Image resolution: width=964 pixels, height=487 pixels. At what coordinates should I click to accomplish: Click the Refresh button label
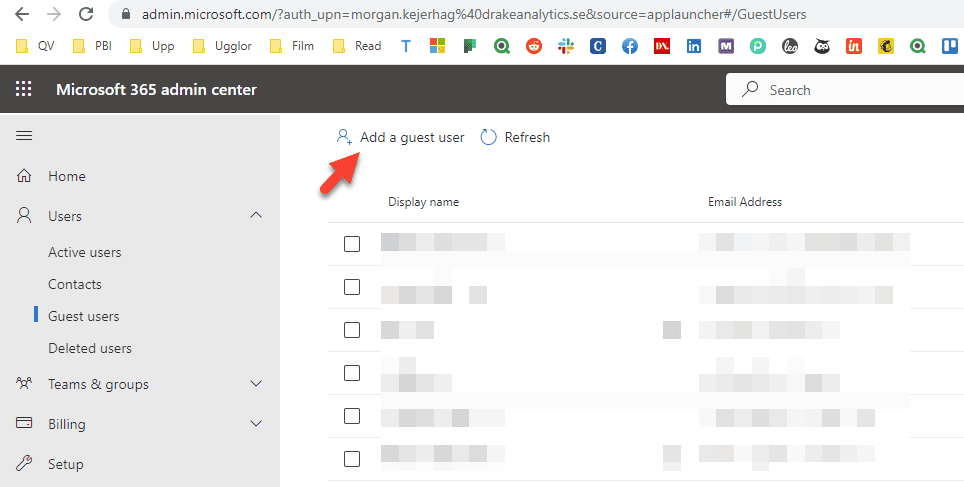[527, 137]
